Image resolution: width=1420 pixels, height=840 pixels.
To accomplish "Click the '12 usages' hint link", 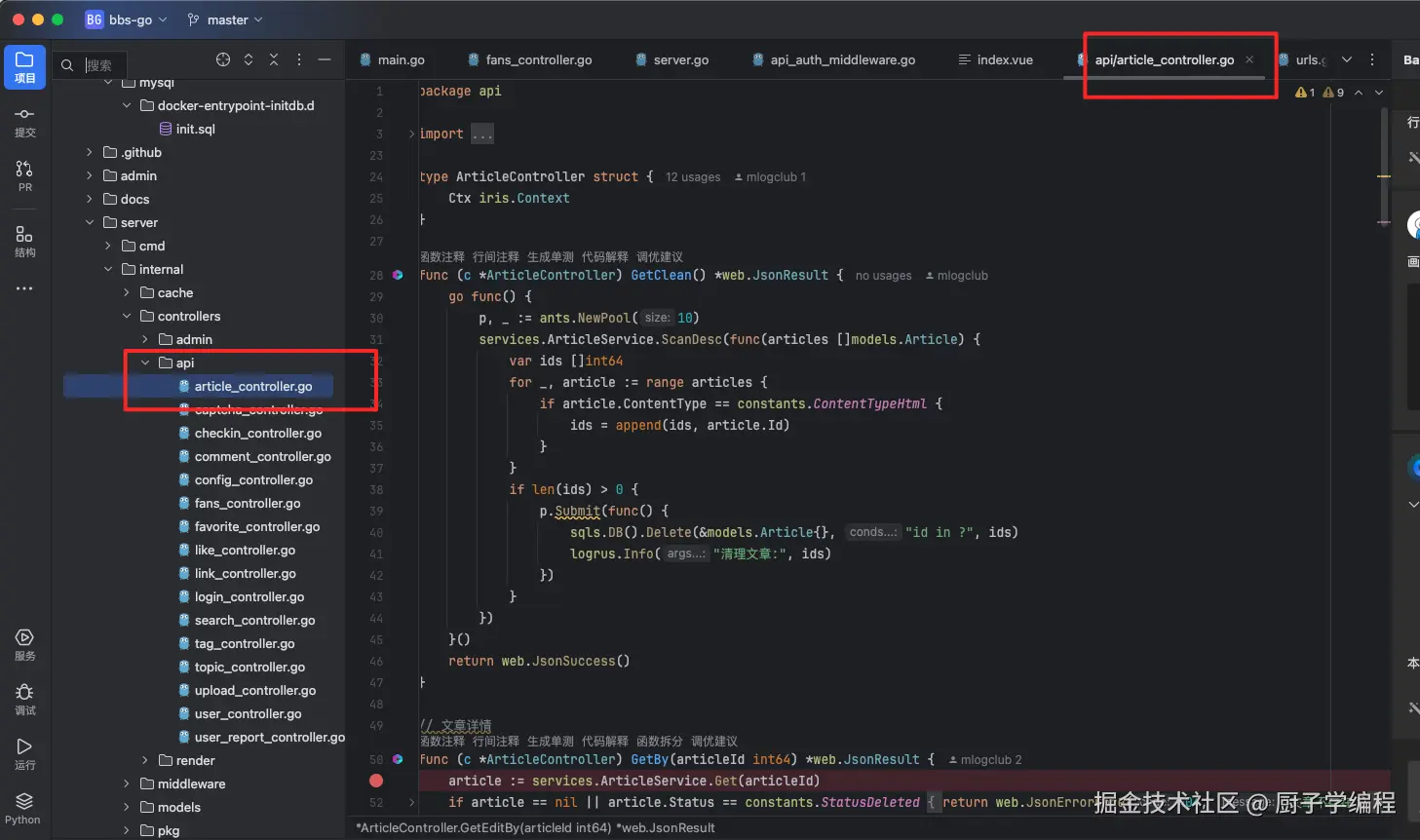I will click(693, 177).
